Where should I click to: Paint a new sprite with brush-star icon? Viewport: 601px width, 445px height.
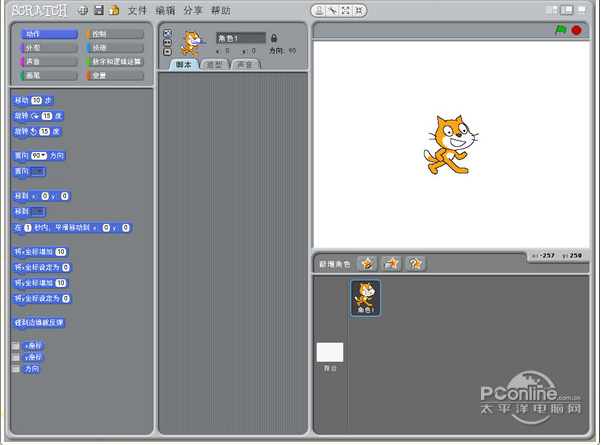click(x=368, y=264)
